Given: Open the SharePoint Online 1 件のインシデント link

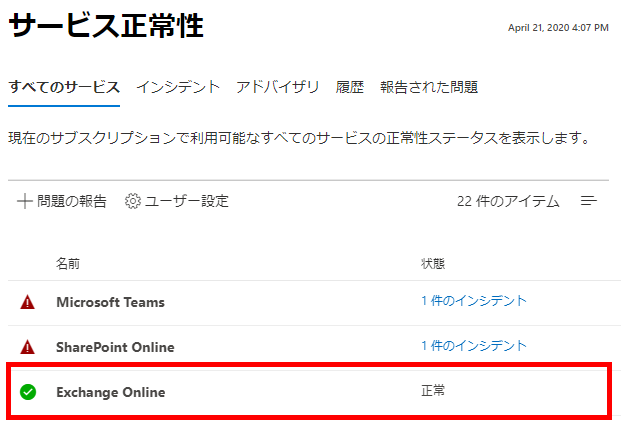Looking at the screenshot, I should (474, 346).
